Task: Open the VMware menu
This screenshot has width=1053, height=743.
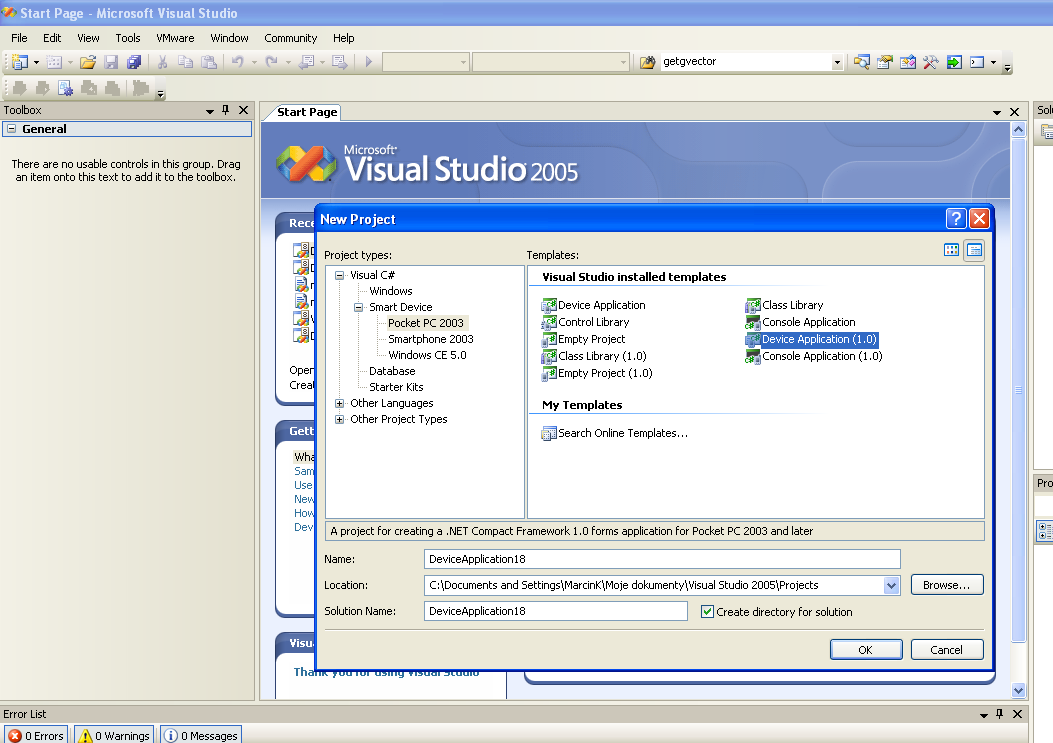Action: point(175,38)
